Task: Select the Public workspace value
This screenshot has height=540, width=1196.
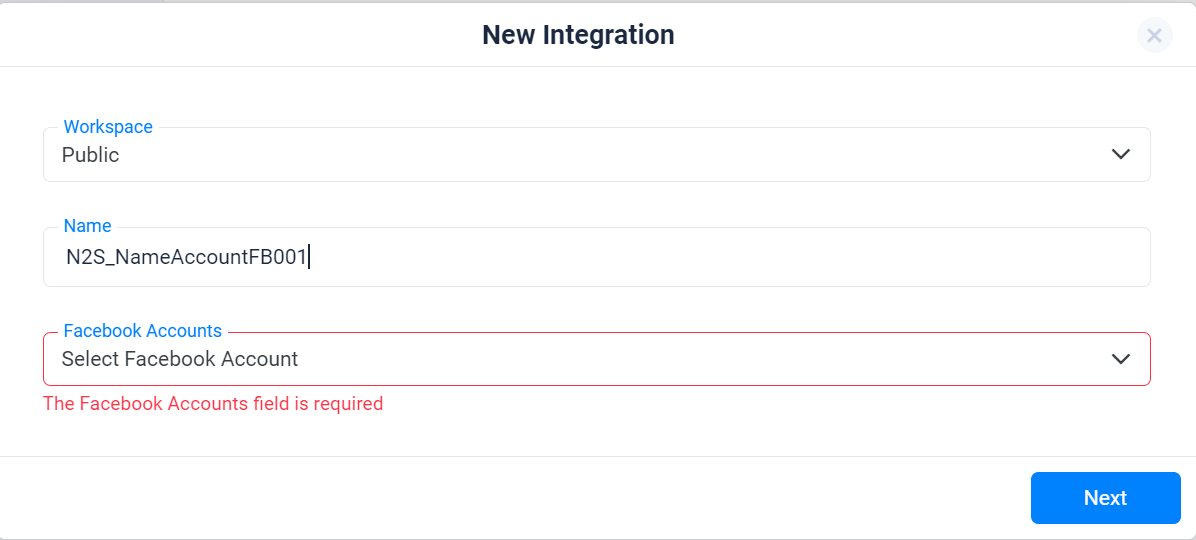Action: (x=91, y=155)
